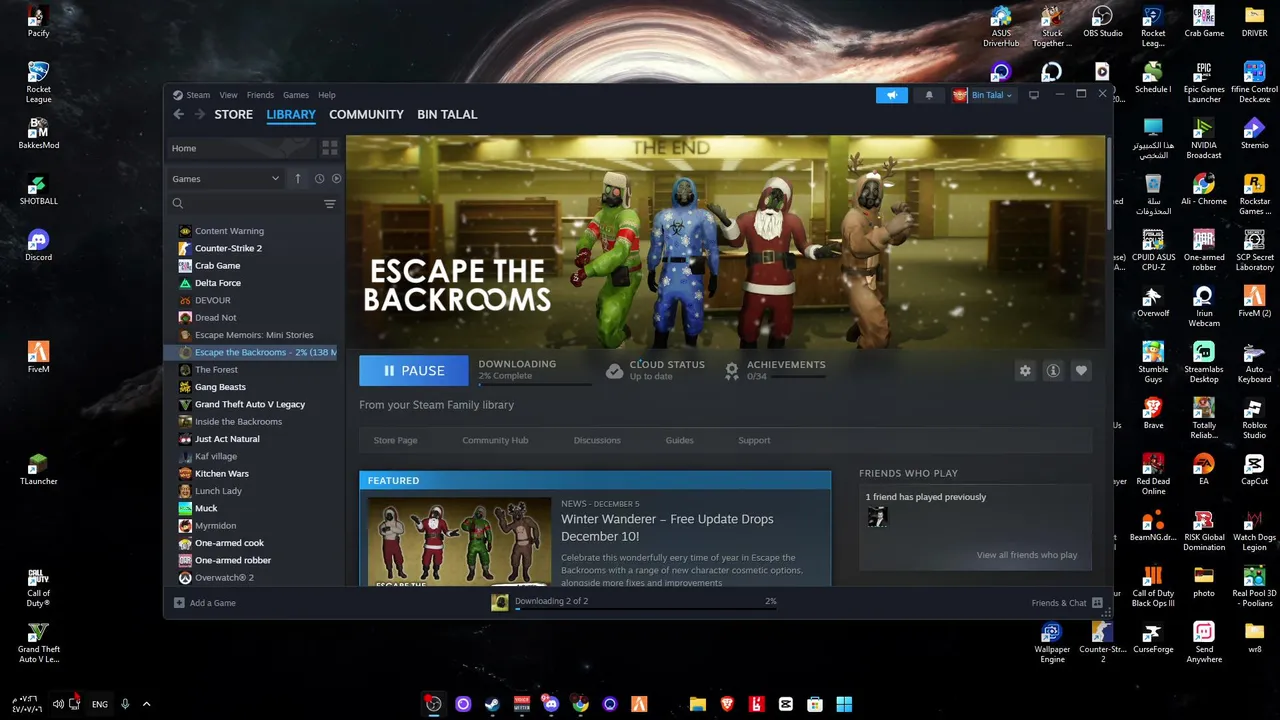Open the Help menu
1280x720 pixels.
pos(327,95)
